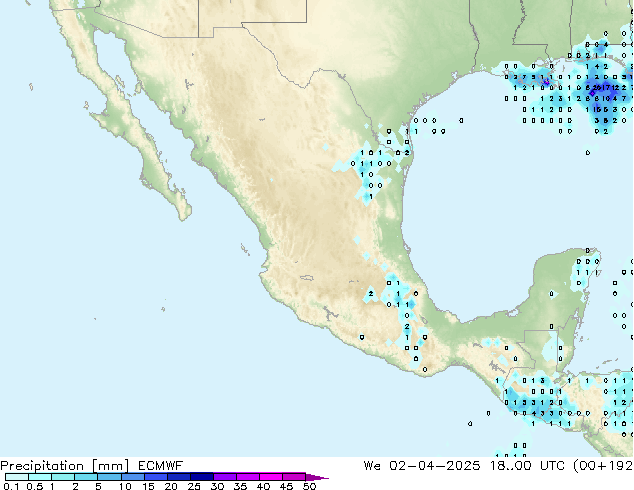Click the '10' legend value
634x490 pixels.
125,486
